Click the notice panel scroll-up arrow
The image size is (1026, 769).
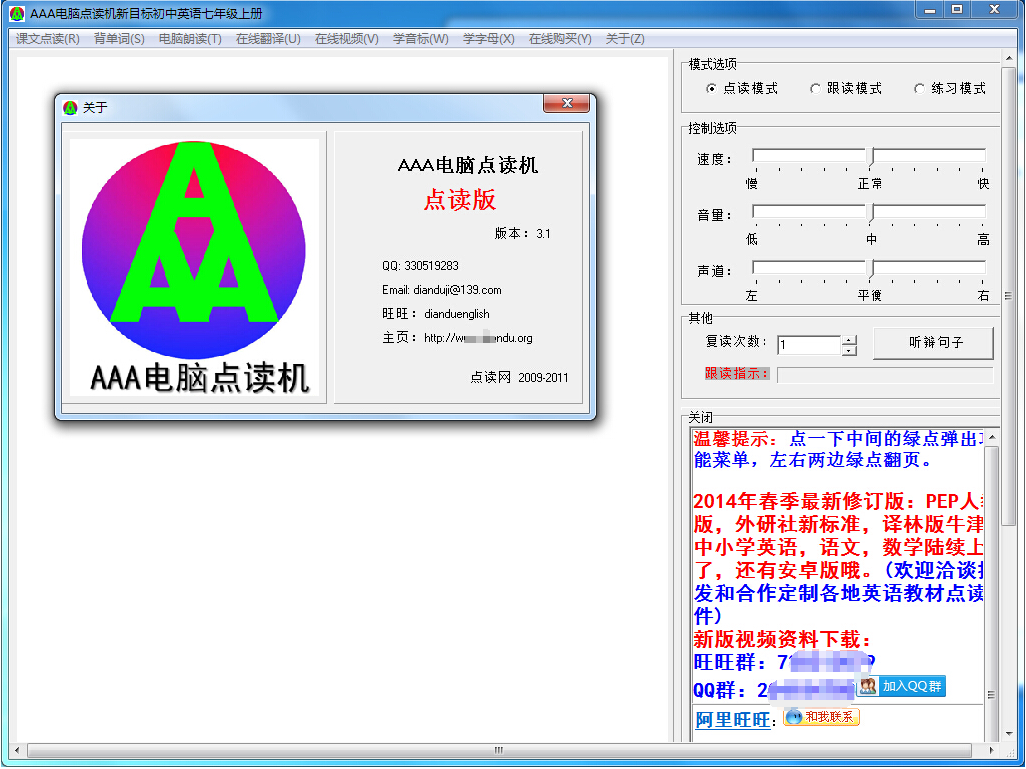[991, 437]
